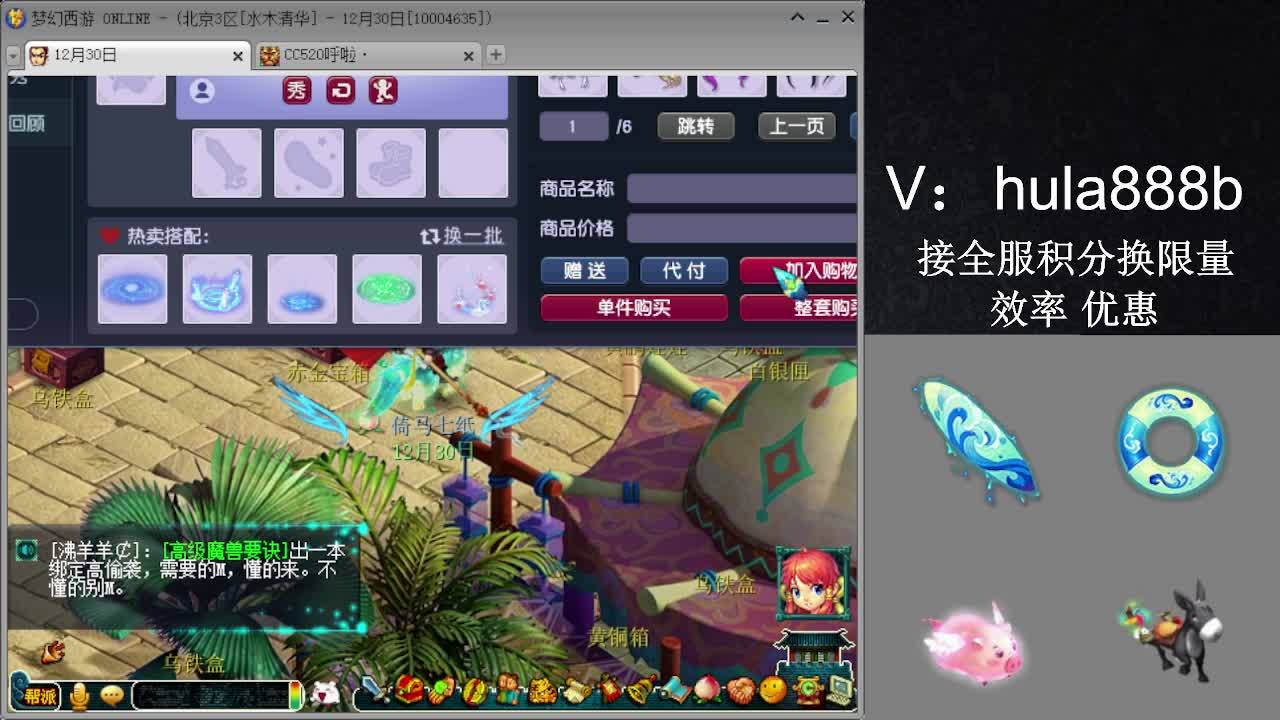The height and width of the screenshot is (720, 1280).
Task: Open the orange chat bubble icon
Action: [x=112, y=694]
